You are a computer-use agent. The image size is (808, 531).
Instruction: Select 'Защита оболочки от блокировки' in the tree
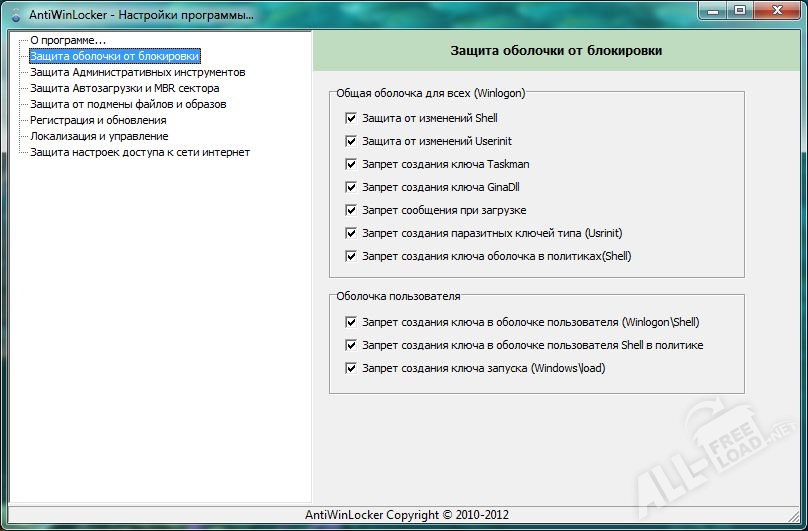point(114,56)
